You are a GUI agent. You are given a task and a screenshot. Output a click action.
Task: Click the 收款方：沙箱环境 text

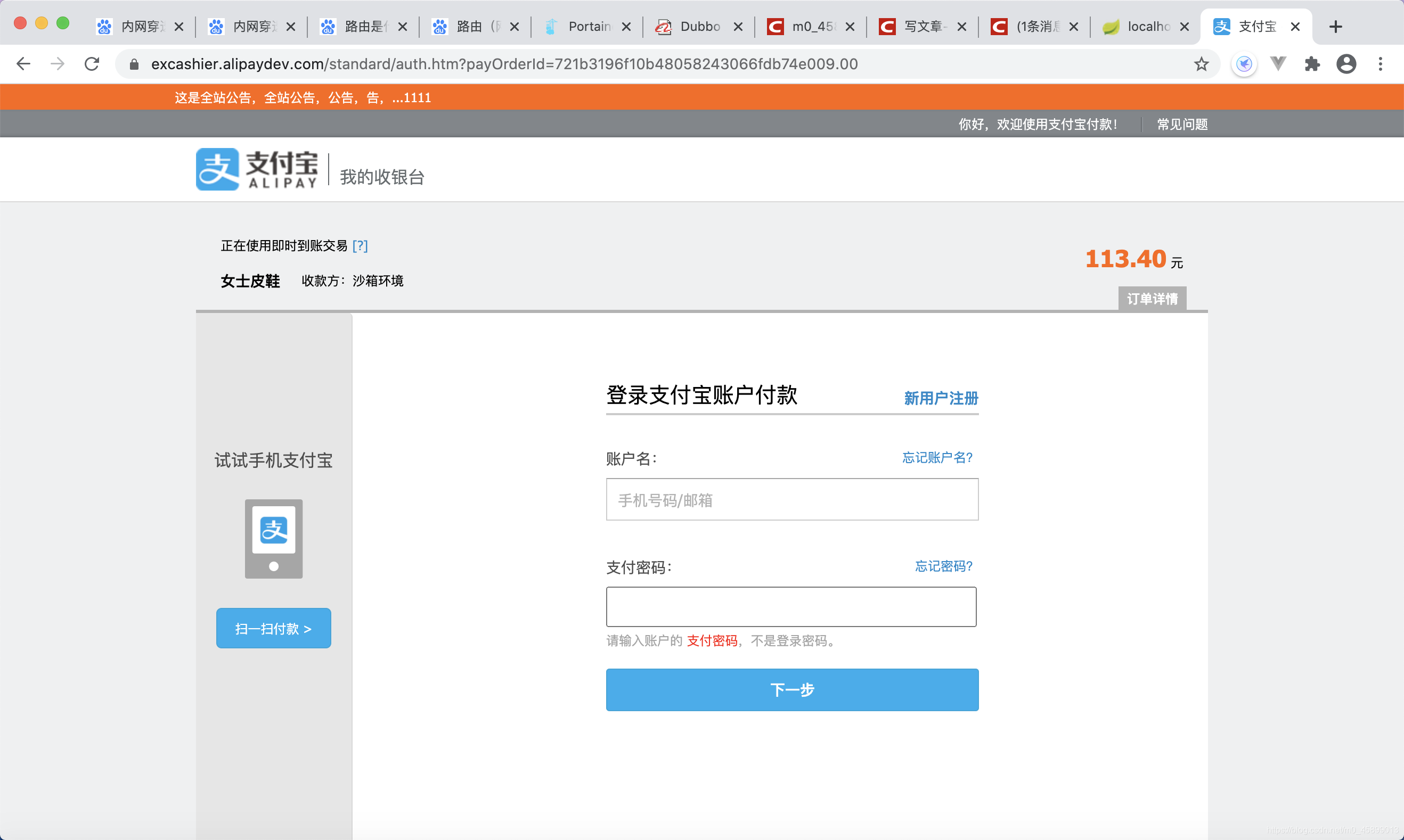point(352,281)
